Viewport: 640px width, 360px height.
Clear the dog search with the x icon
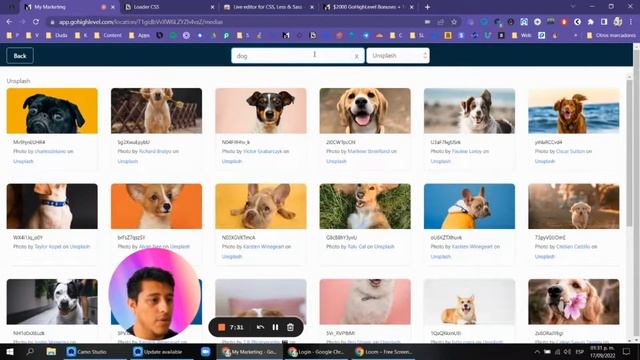356,56
